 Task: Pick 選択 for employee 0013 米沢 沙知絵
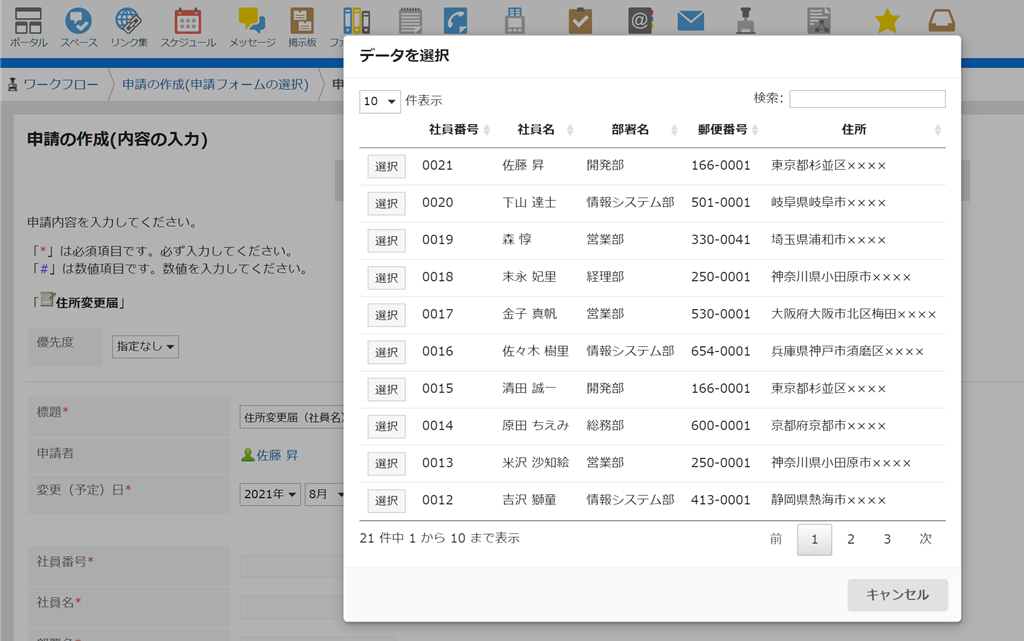coord(387,464)
